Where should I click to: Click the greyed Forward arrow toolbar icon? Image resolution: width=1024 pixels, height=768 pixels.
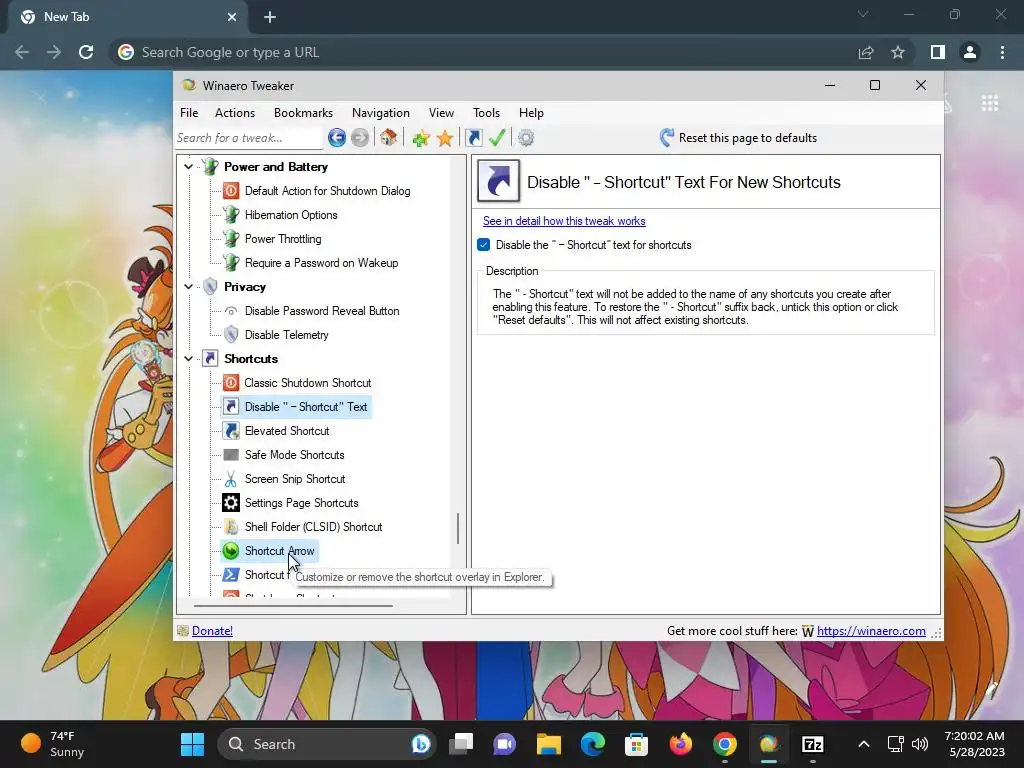360,138
